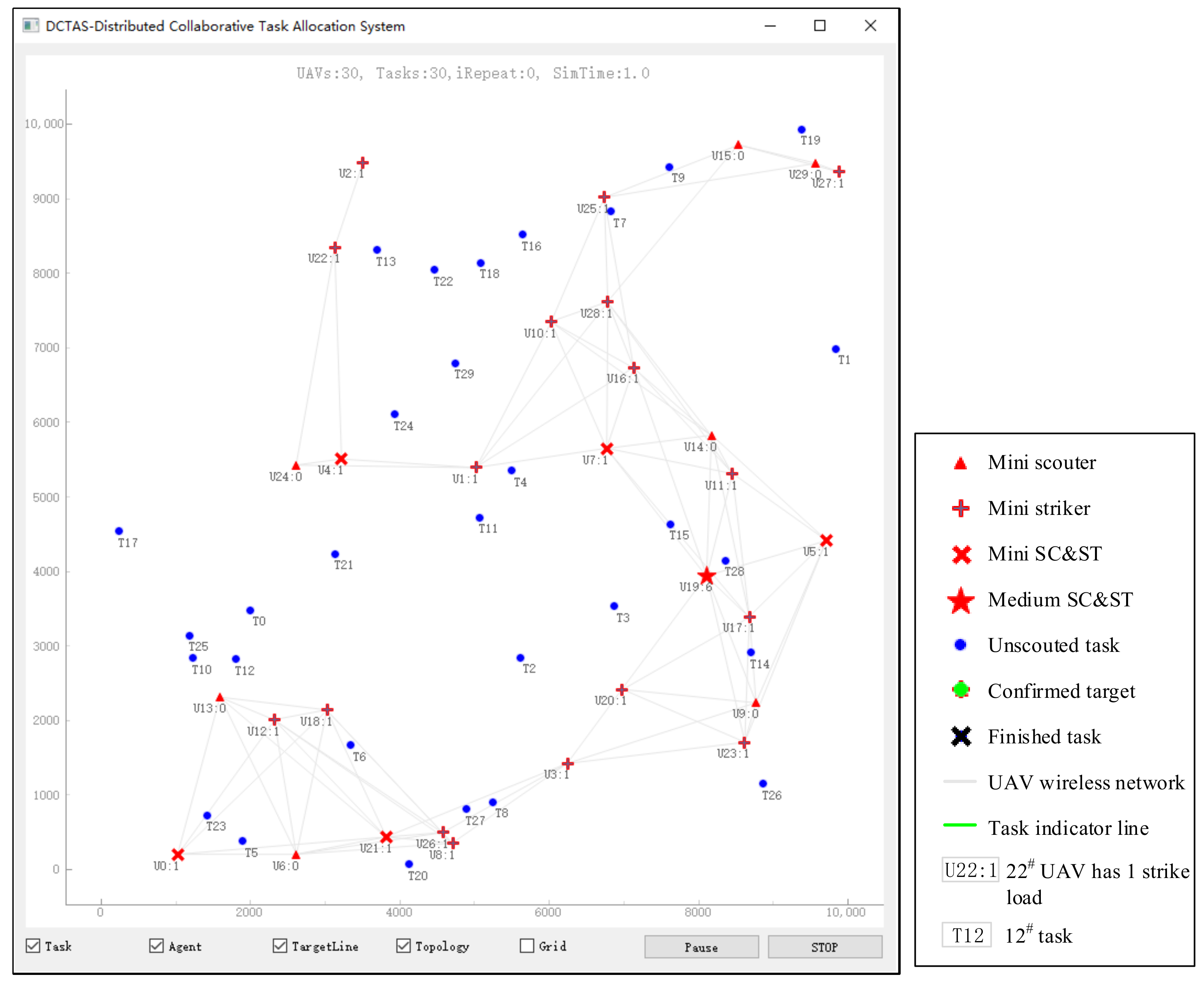
Task: Click the DCTAS window title icon
Action: 31,26
